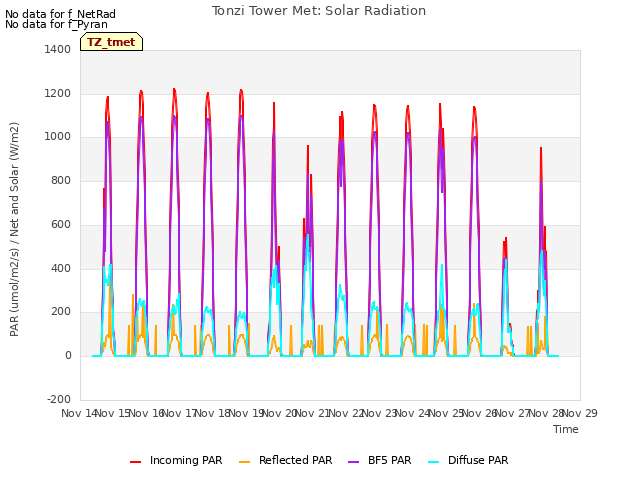Click the 'Nov 26' x-axis date label
Screen dimensions: 640x480
[480, 413]
